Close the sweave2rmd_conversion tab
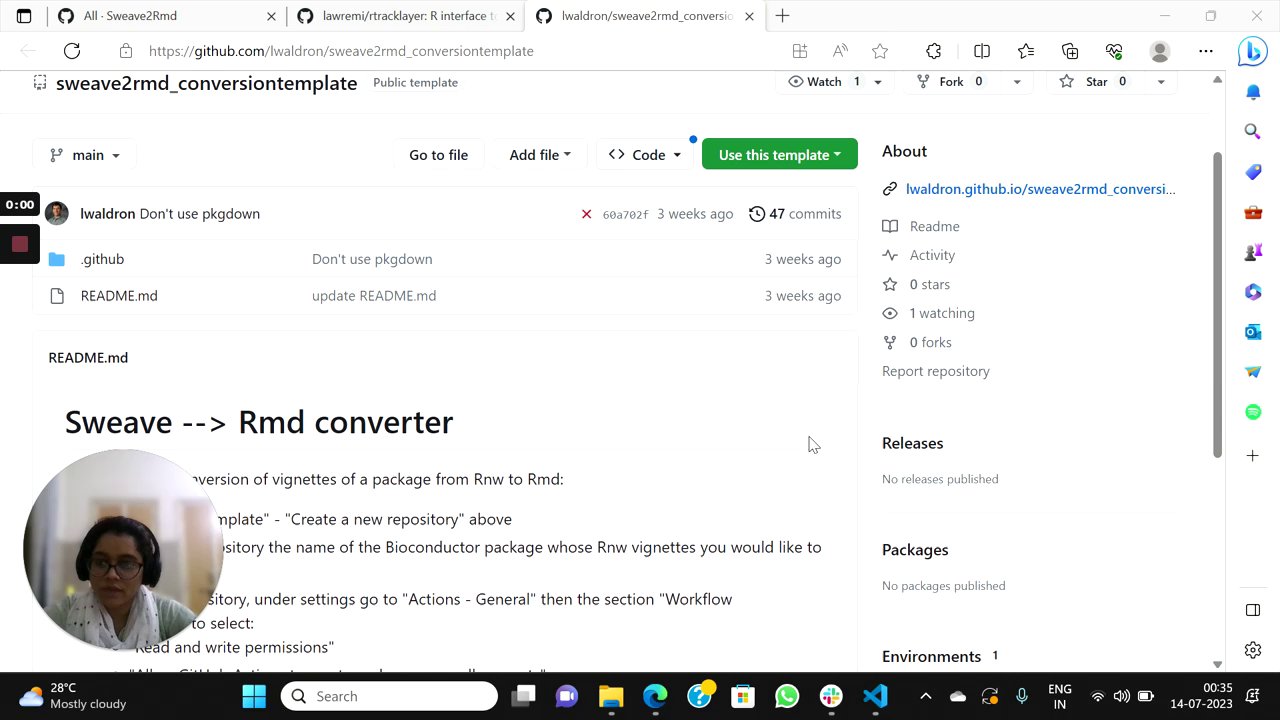This screenshot has height=720, width=1280. click(x=749, y=16)
